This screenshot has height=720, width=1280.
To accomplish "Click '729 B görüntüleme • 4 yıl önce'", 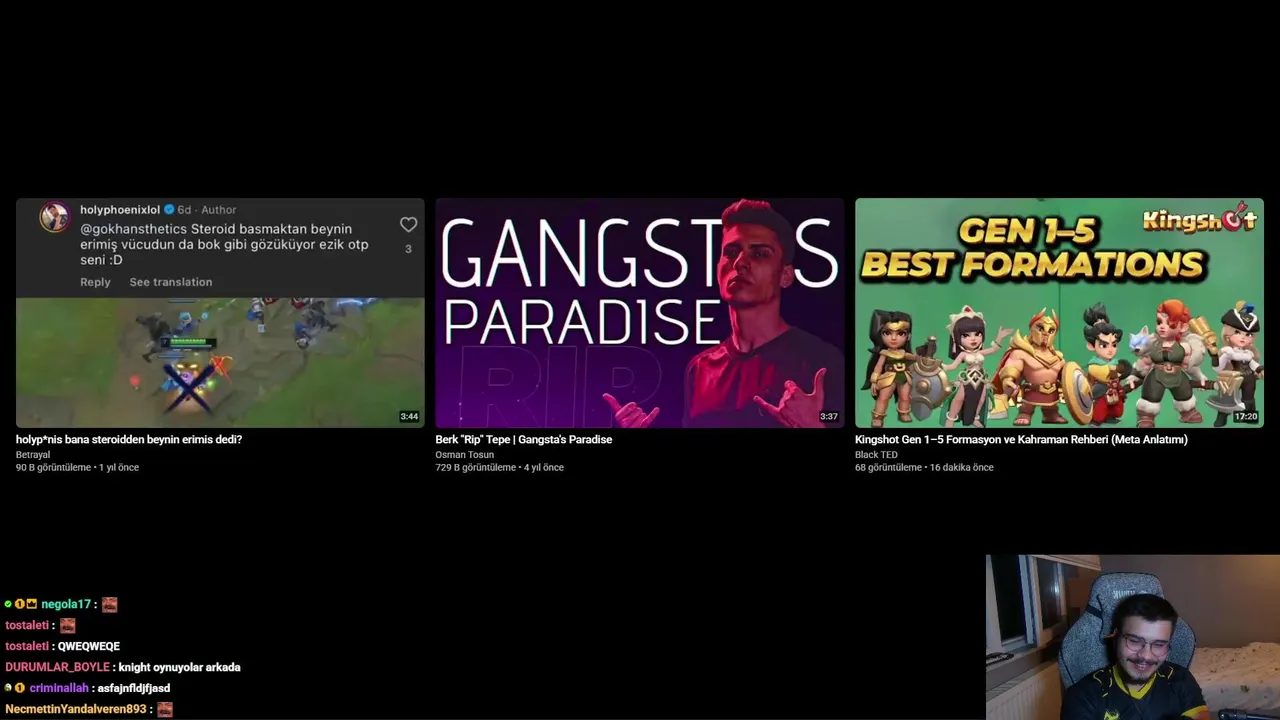I will click(500, 467).
